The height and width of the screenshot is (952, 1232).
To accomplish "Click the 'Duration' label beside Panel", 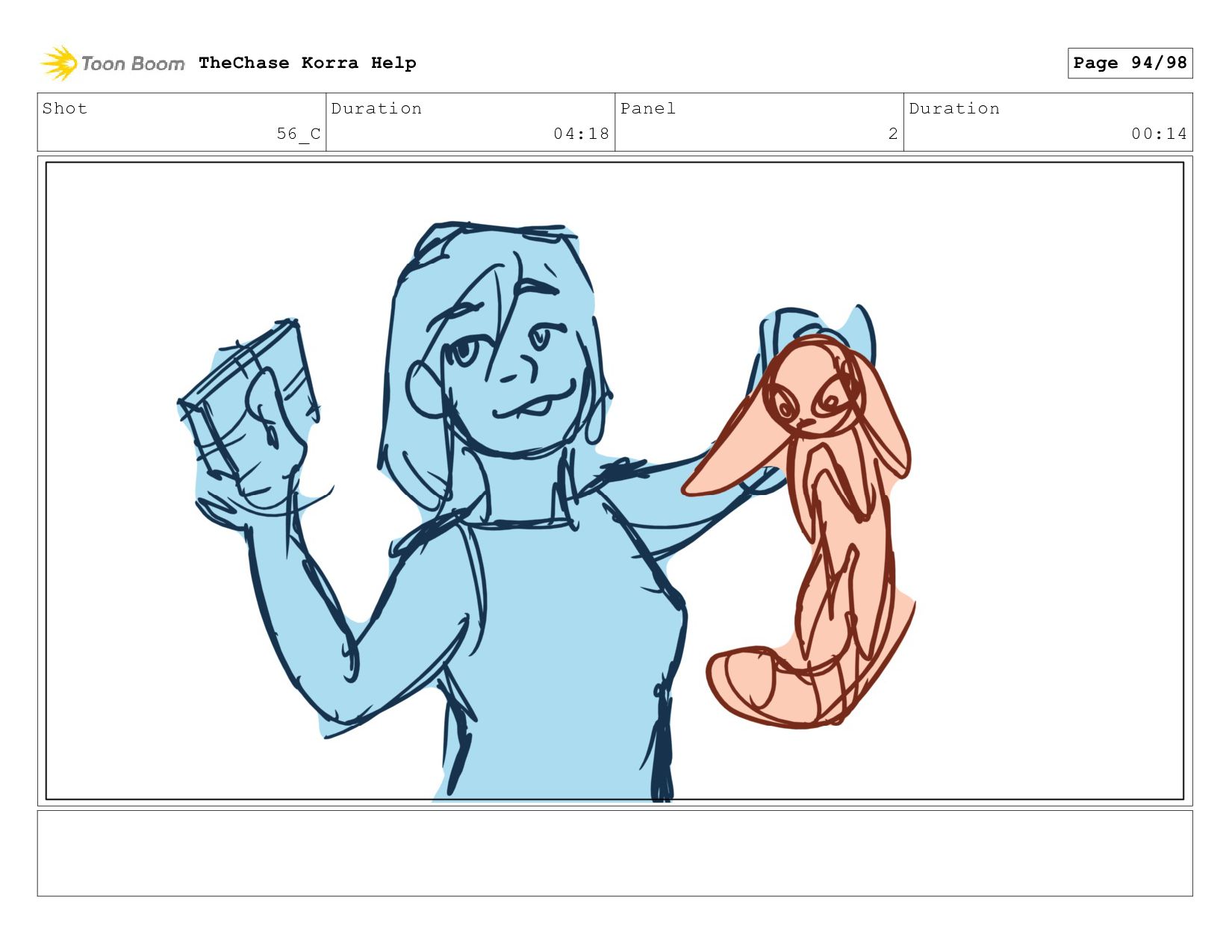I will point(954,108).
